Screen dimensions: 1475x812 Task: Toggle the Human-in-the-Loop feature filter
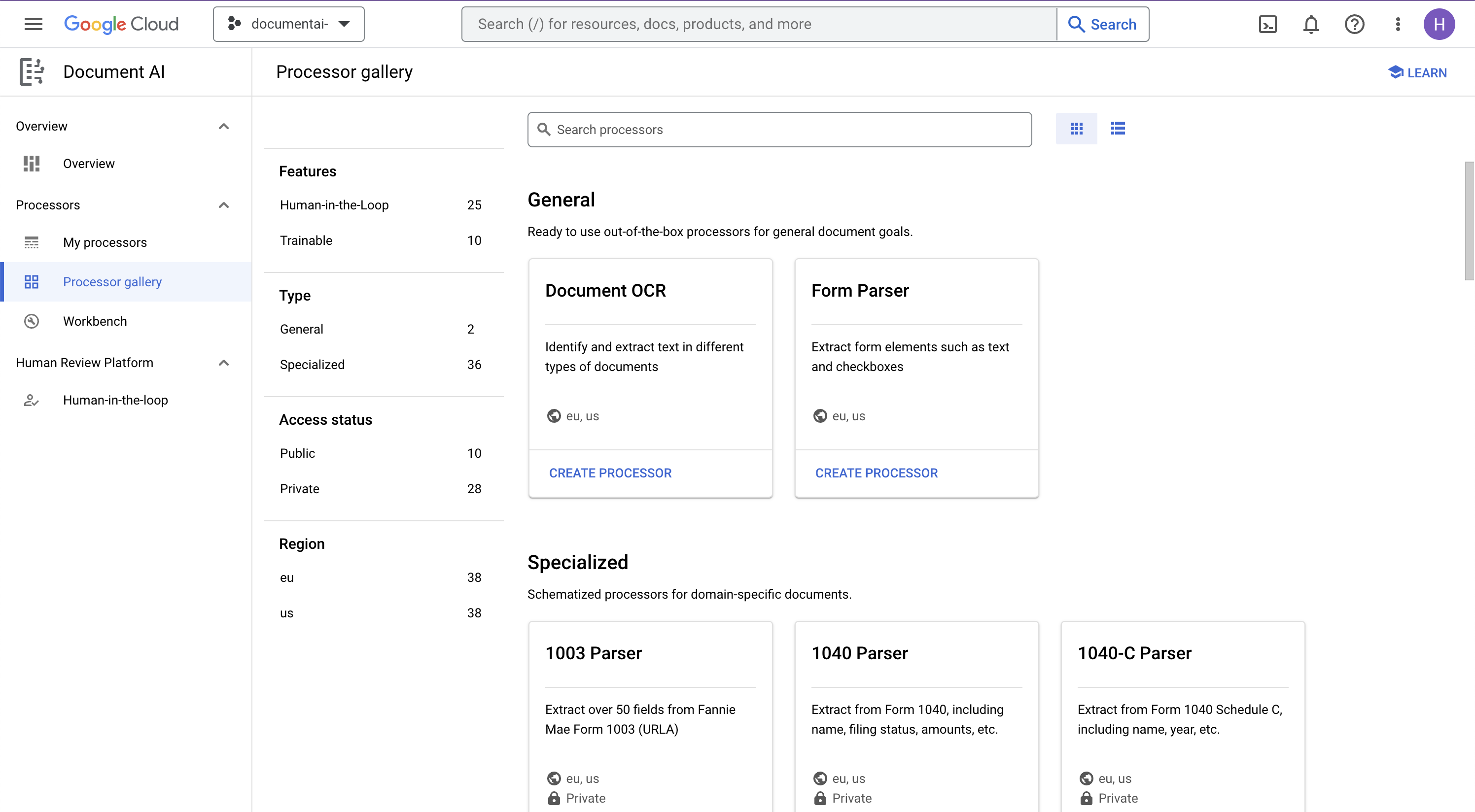tap(334, 205)
